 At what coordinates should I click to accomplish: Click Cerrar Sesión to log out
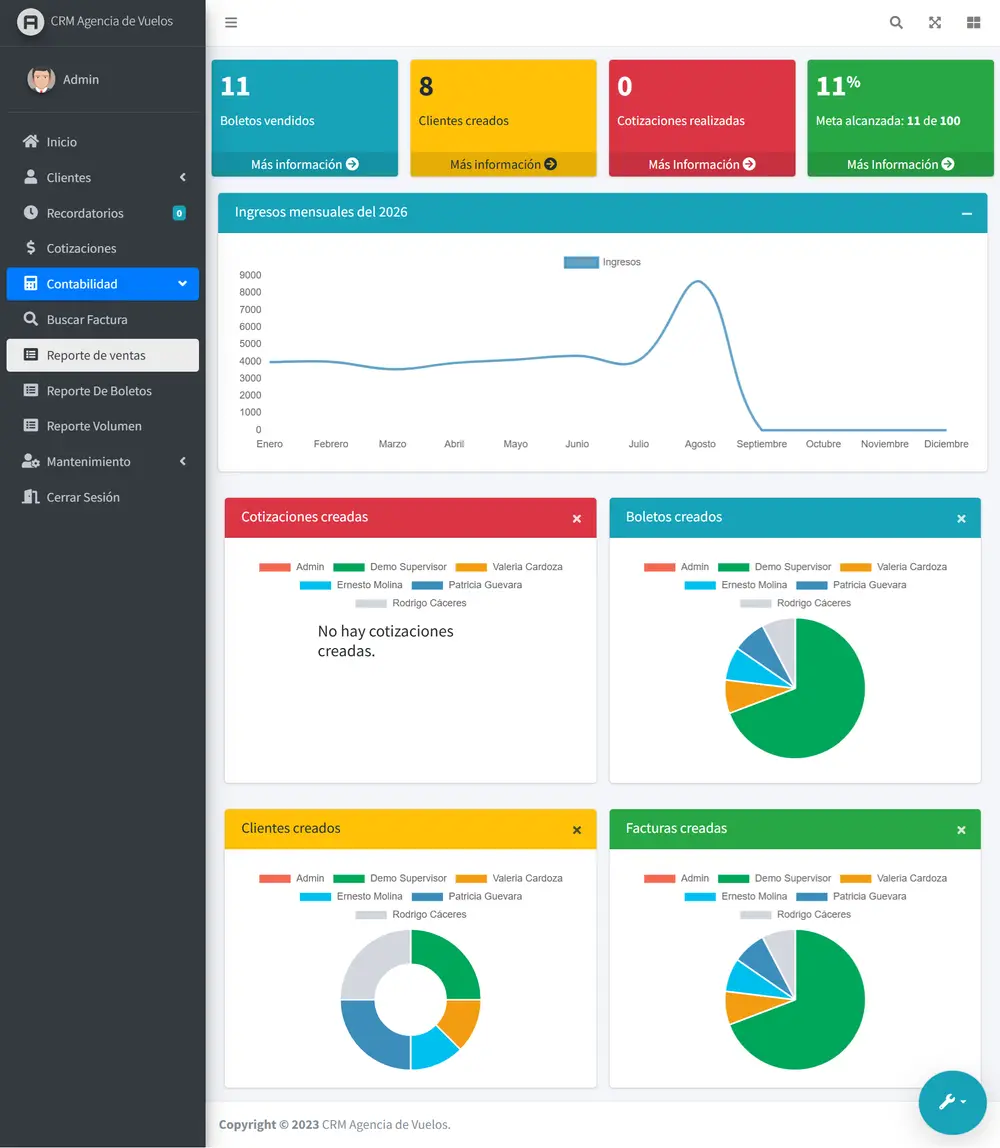pyautogui.click(x=102, y=497)
